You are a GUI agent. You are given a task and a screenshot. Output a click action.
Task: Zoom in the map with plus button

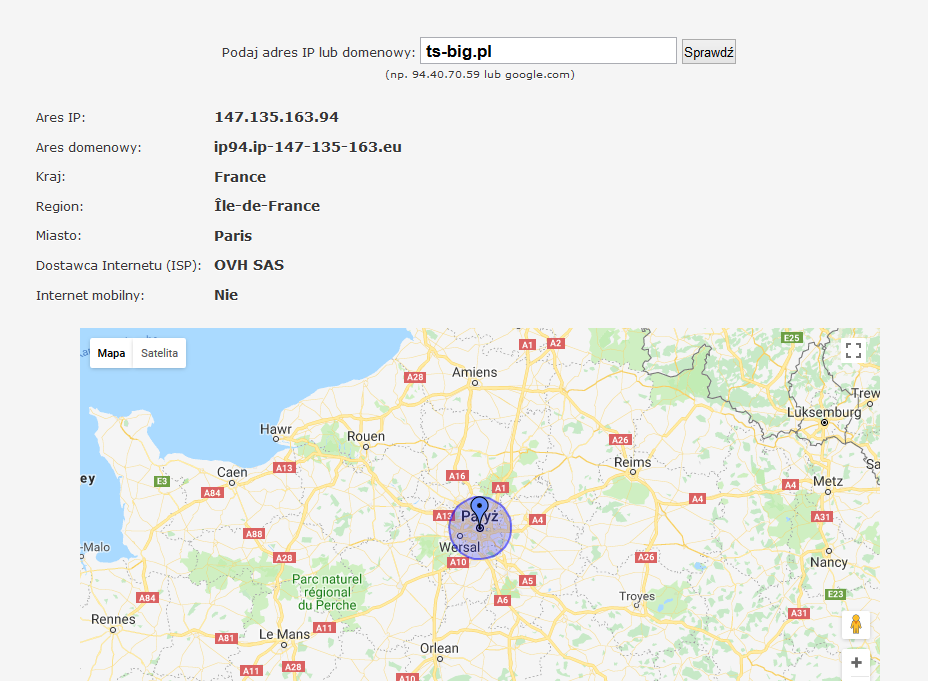pos(856,662)
